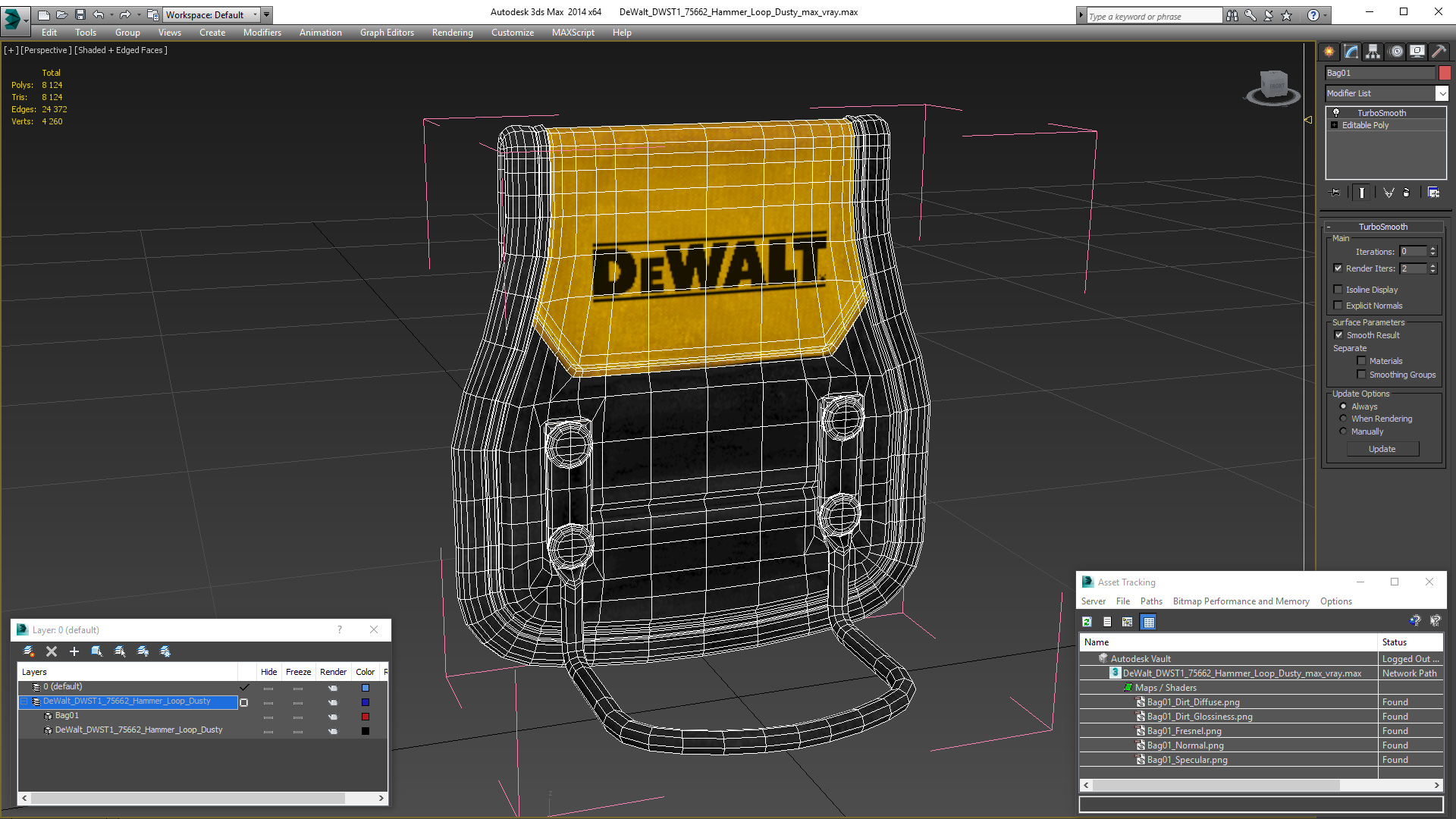
Task: Refresh the Asset Tracking list
Action: click(1087, 622)
